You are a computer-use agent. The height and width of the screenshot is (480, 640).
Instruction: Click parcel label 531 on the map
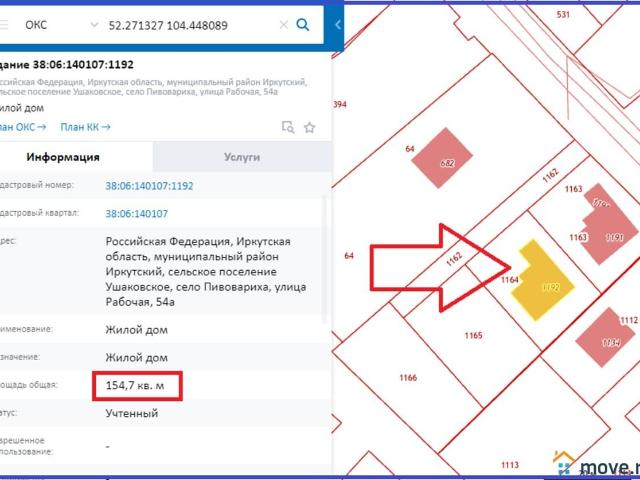pos(563,15)
